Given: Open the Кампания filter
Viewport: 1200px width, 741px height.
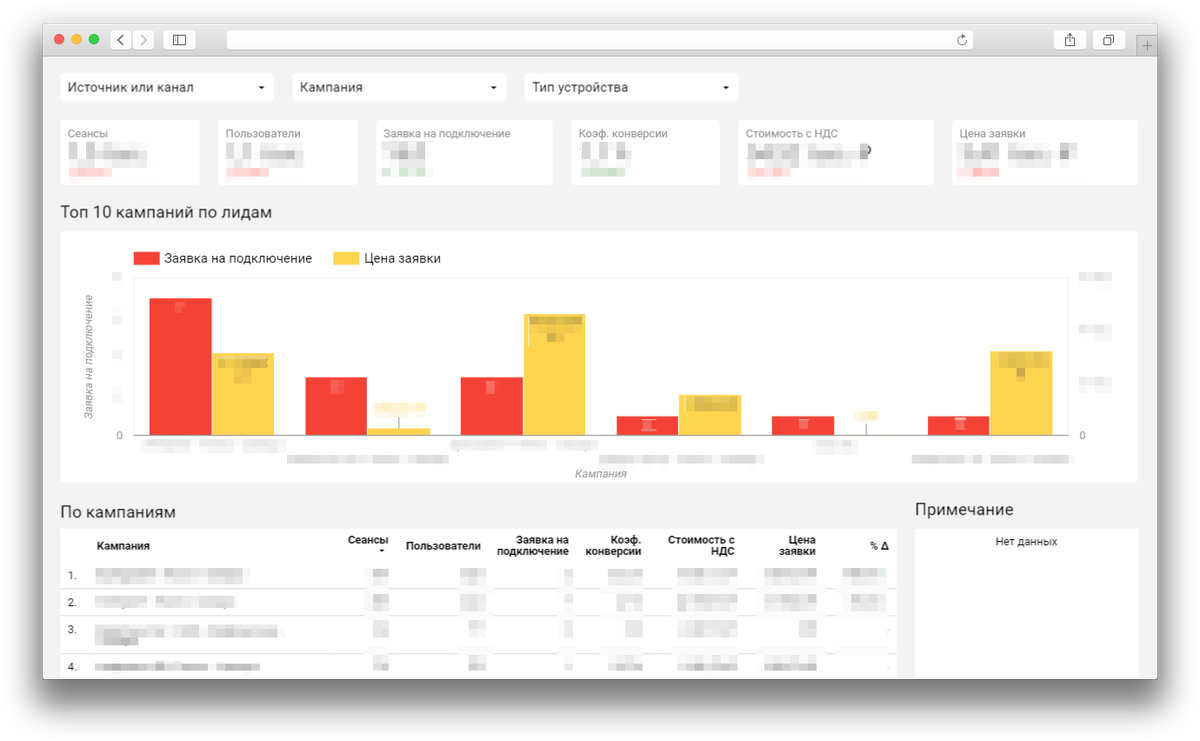Looking at the screenshot, I should (398, 87).
